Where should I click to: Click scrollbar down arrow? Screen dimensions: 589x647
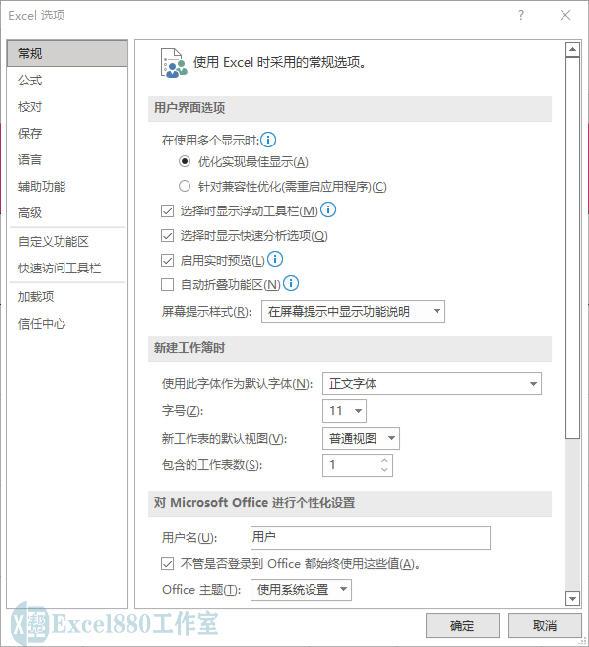(572, 598)
